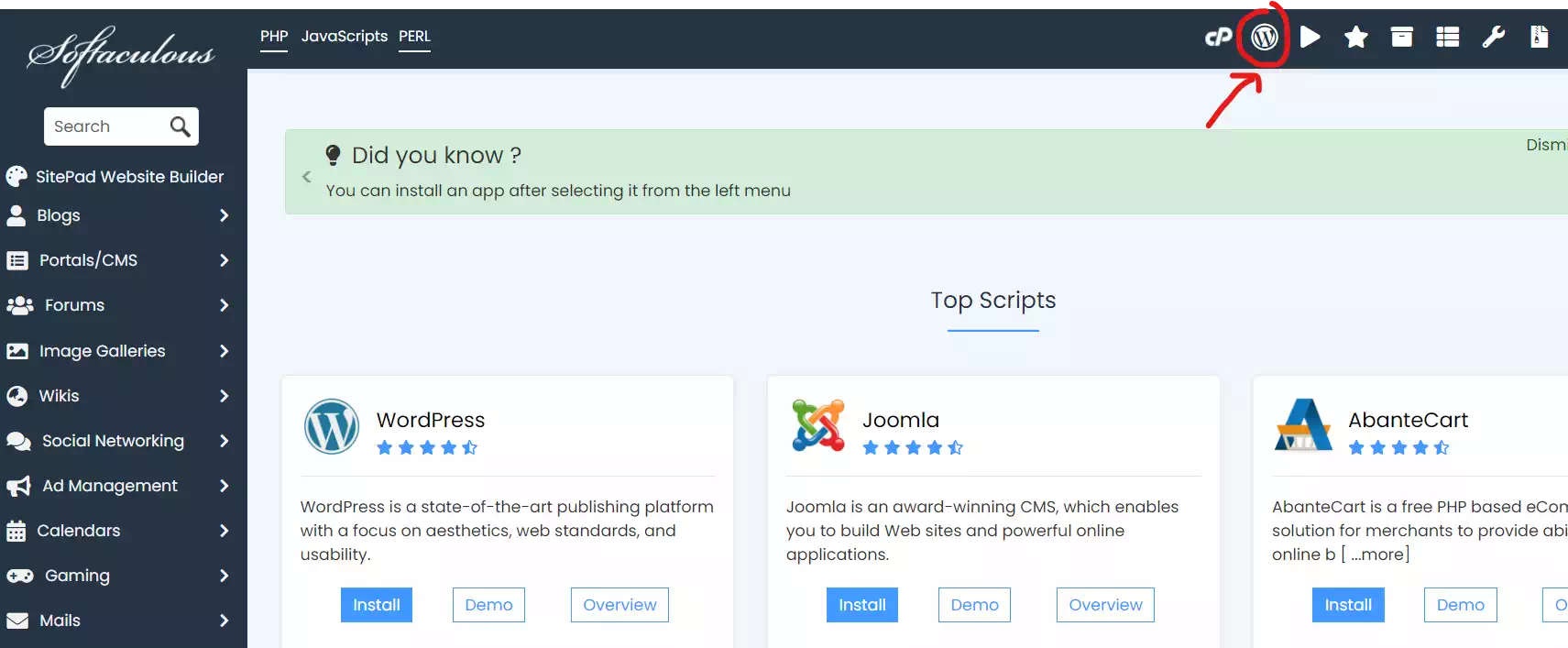The width and height of the screenshot is (1568, 648).
Task: Click the Softaculous logo
Action: (121, 55)
